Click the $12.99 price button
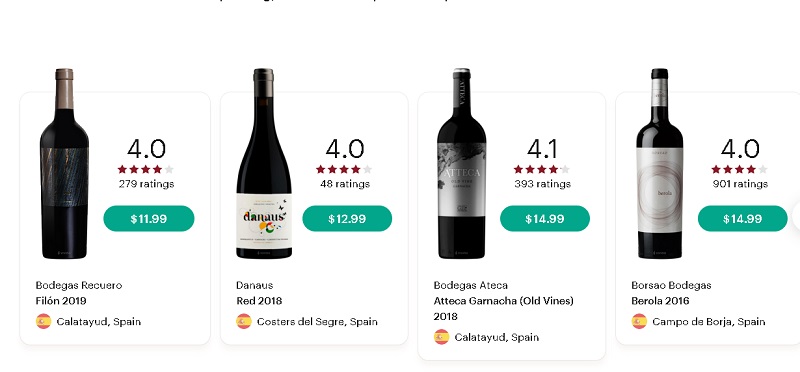Image resolution: width=800 pixels, height=372 pixels. click(x=347, y=218)
